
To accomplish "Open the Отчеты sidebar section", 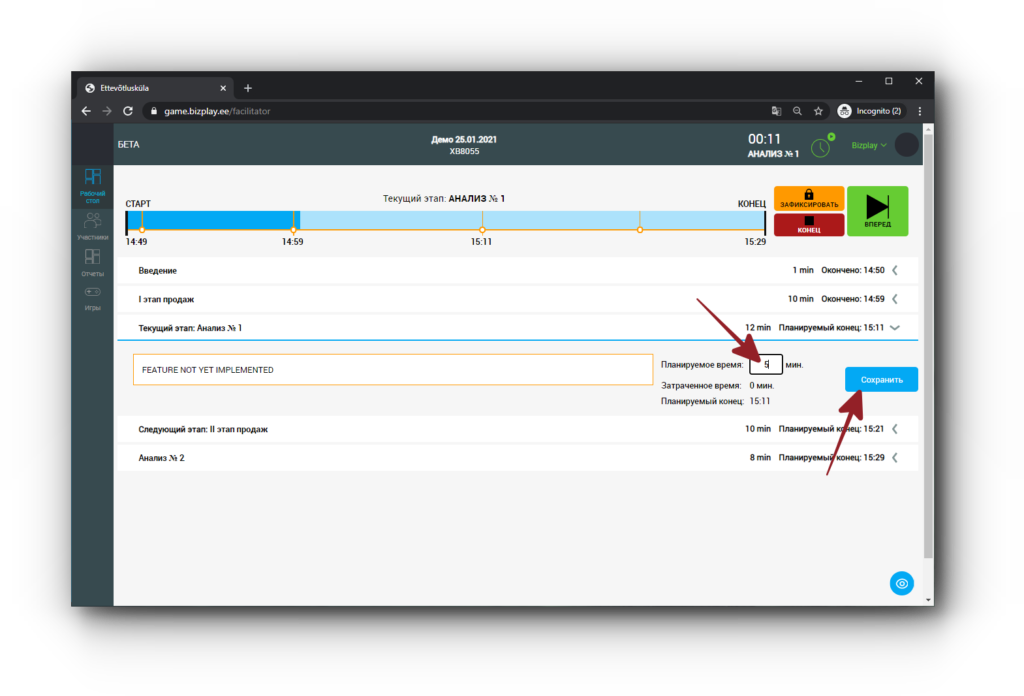I will tap(92, 263).
